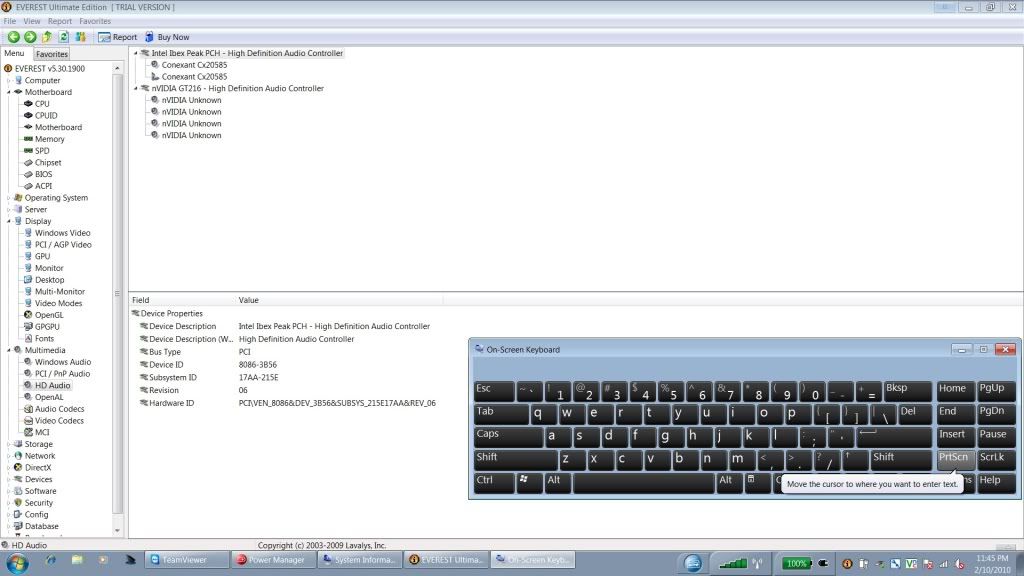The width and height of the screenshot is (1024, 576).
Task: Click the Hardware ID value text
Action: point(337,404)
